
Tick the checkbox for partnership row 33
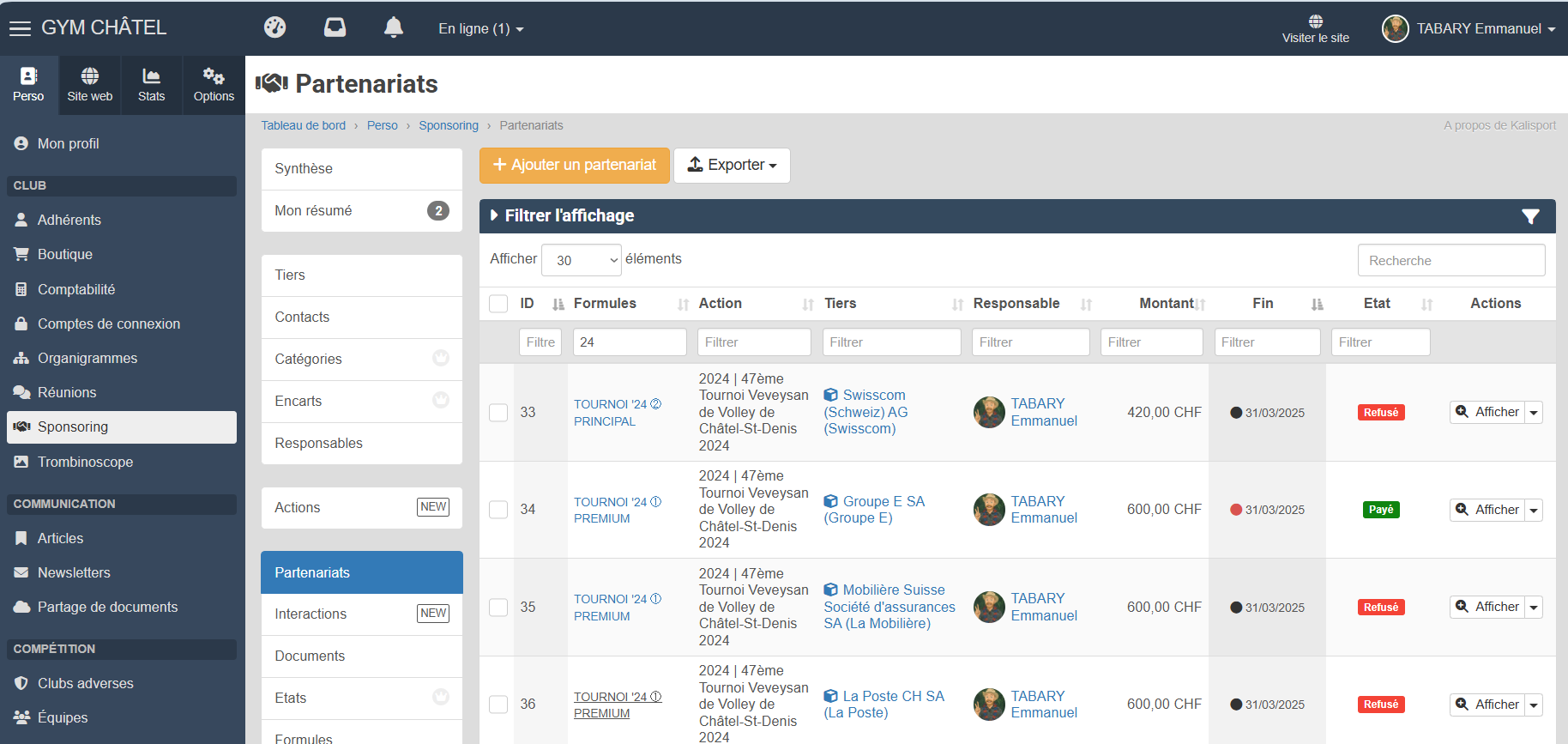[x=498, y=413]
